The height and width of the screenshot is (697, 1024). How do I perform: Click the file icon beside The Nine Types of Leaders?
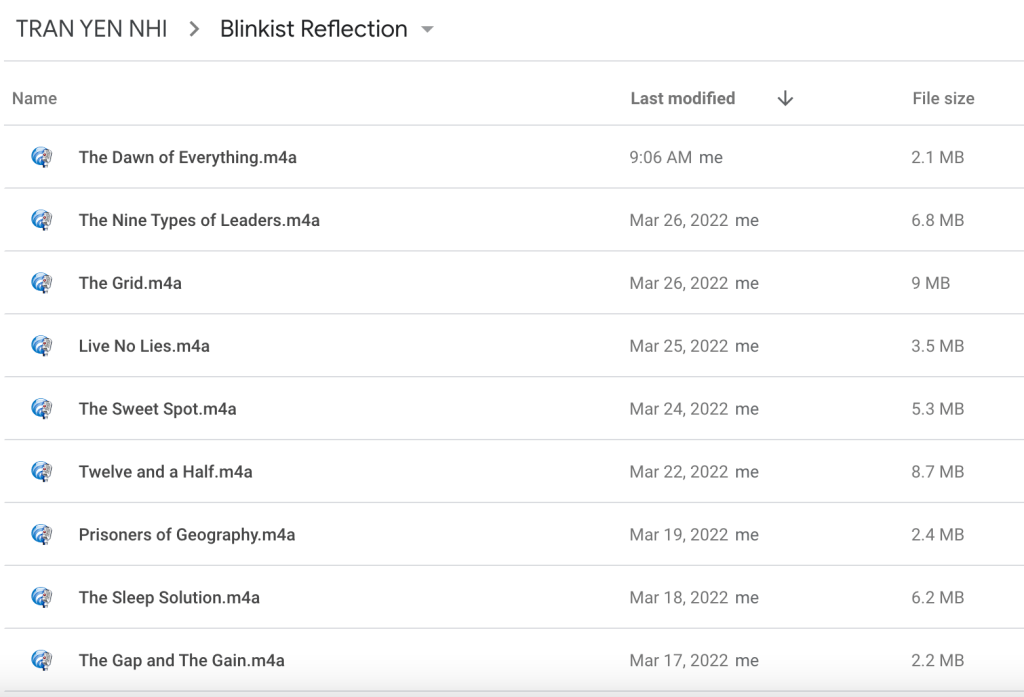[41, 220]
